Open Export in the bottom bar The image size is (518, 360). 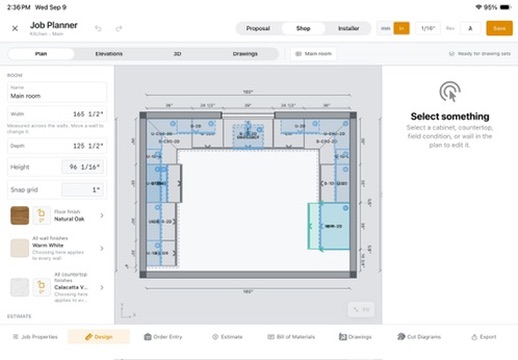coord(484,337)
